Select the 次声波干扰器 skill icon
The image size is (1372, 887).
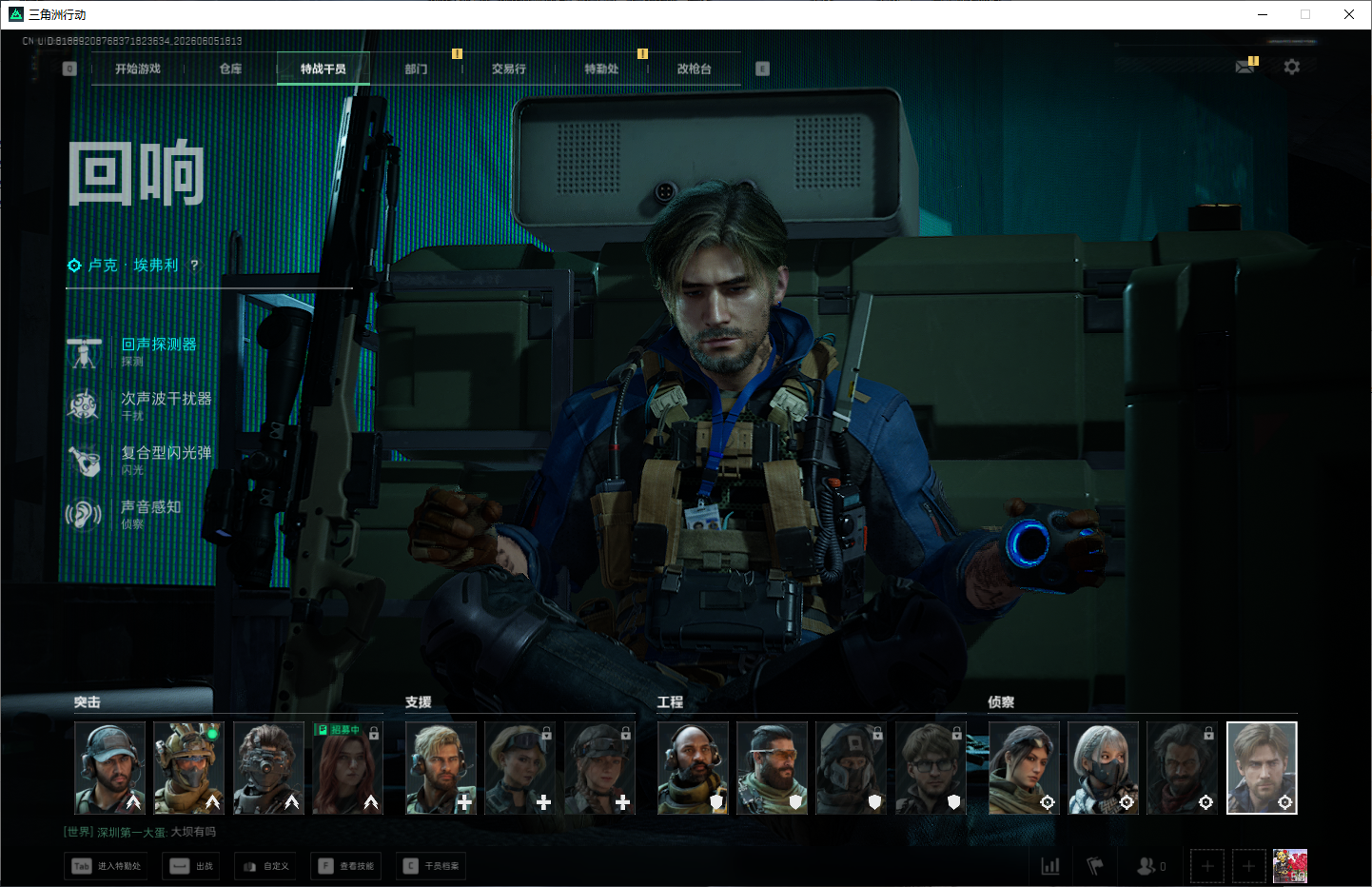pyautogui.click(x=84, y=405)
